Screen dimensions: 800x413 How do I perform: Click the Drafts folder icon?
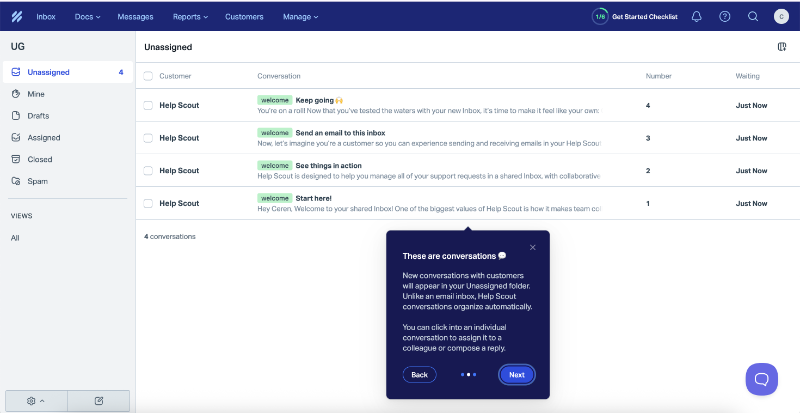pos(16,116)
